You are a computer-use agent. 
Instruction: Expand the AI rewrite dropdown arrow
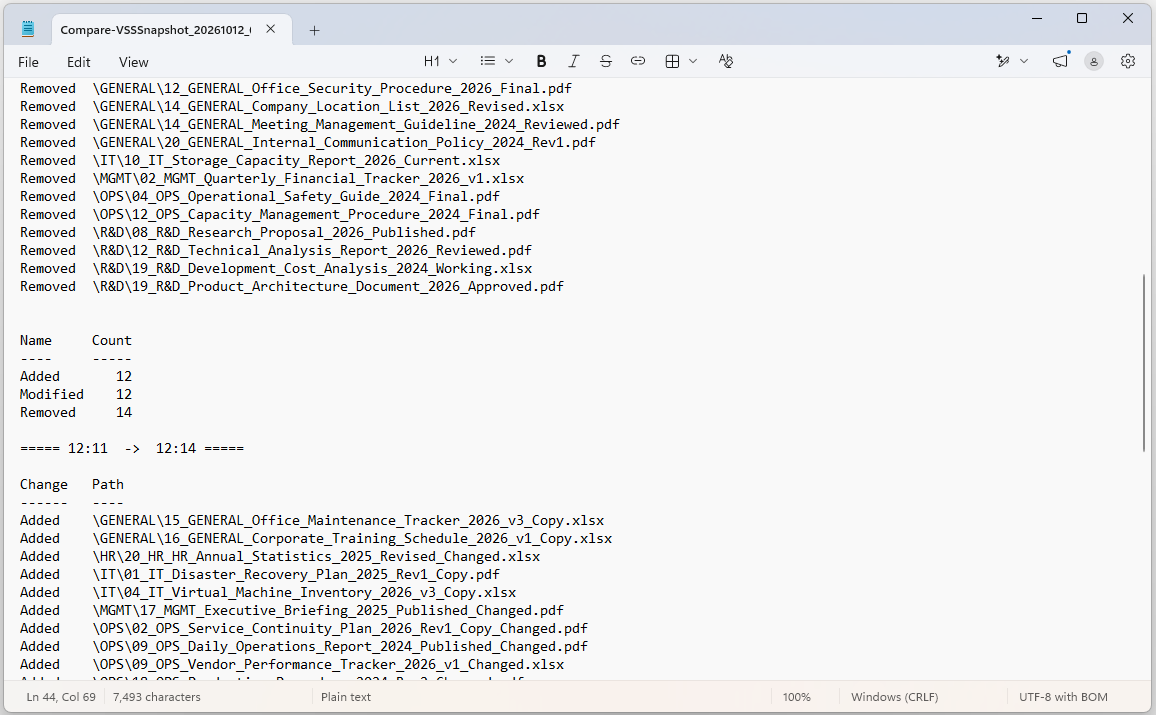click(1024, 61)
